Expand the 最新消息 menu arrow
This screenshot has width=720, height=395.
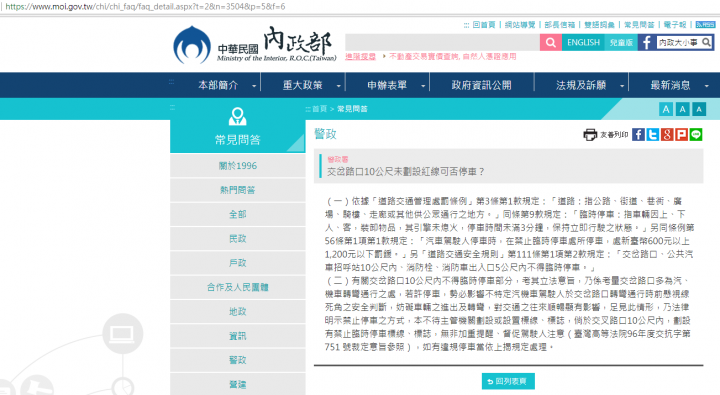click(x=707, y=86)
